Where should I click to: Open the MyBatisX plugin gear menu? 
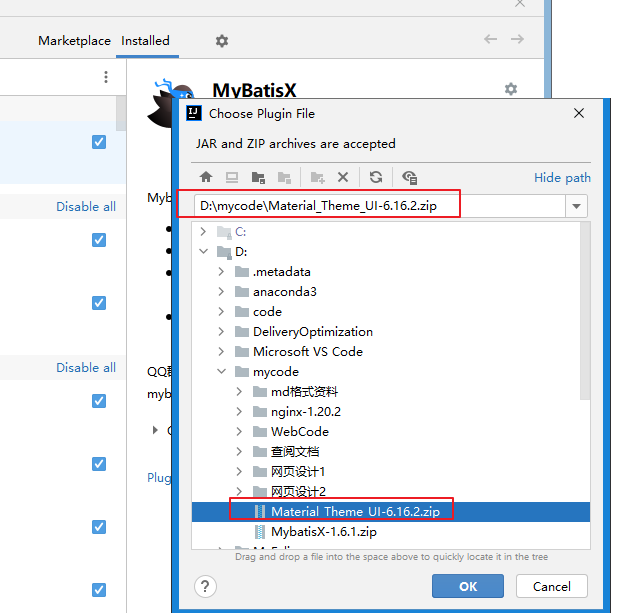[x=511, y=89]
